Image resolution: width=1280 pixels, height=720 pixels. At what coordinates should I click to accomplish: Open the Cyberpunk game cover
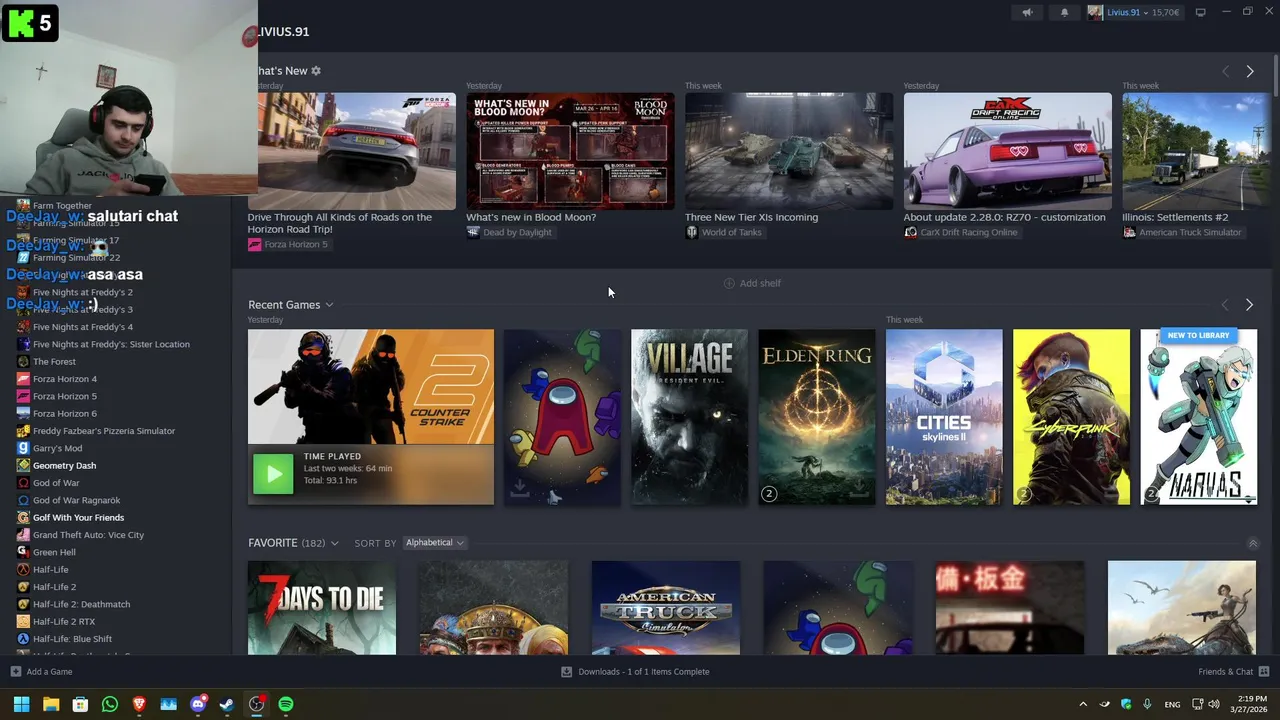(x=1071, y=417)
